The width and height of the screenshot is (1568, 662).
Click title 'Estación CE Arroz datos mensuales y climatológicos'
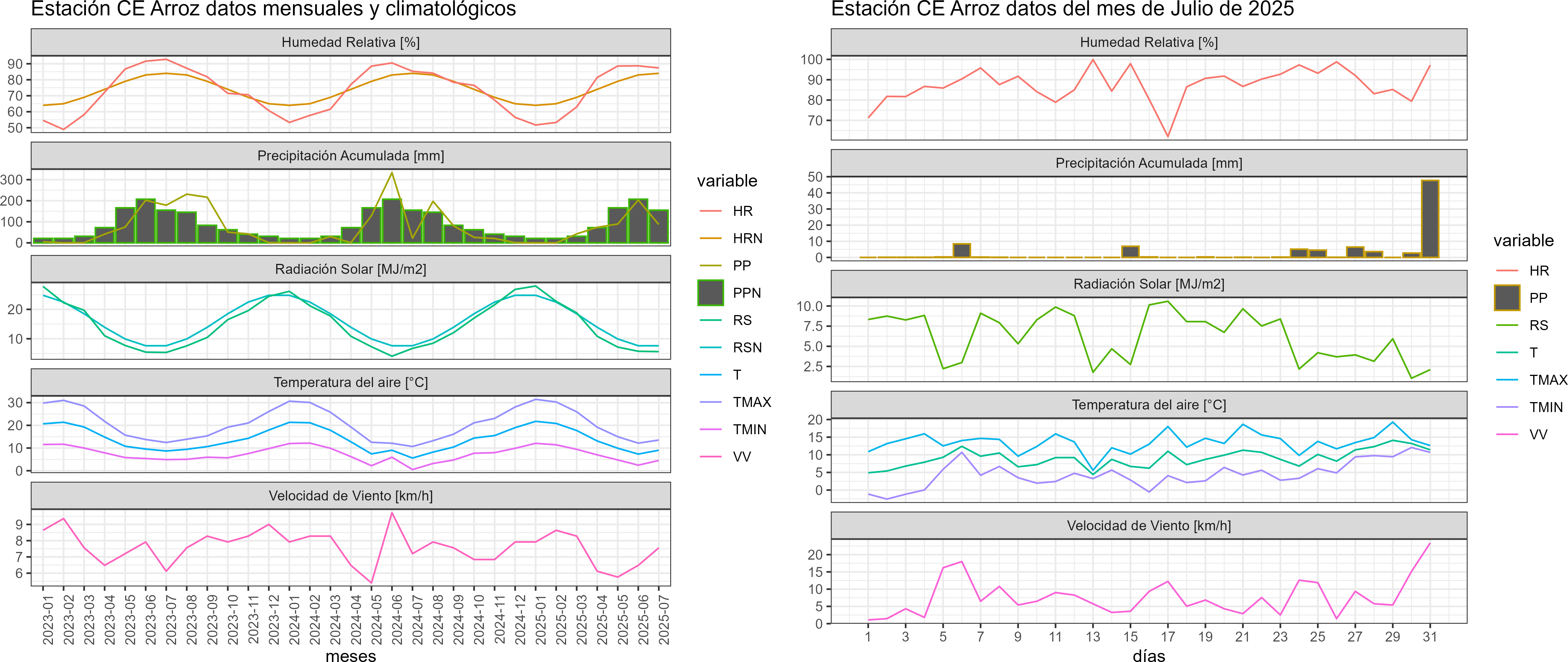click(x=273, y=9)
